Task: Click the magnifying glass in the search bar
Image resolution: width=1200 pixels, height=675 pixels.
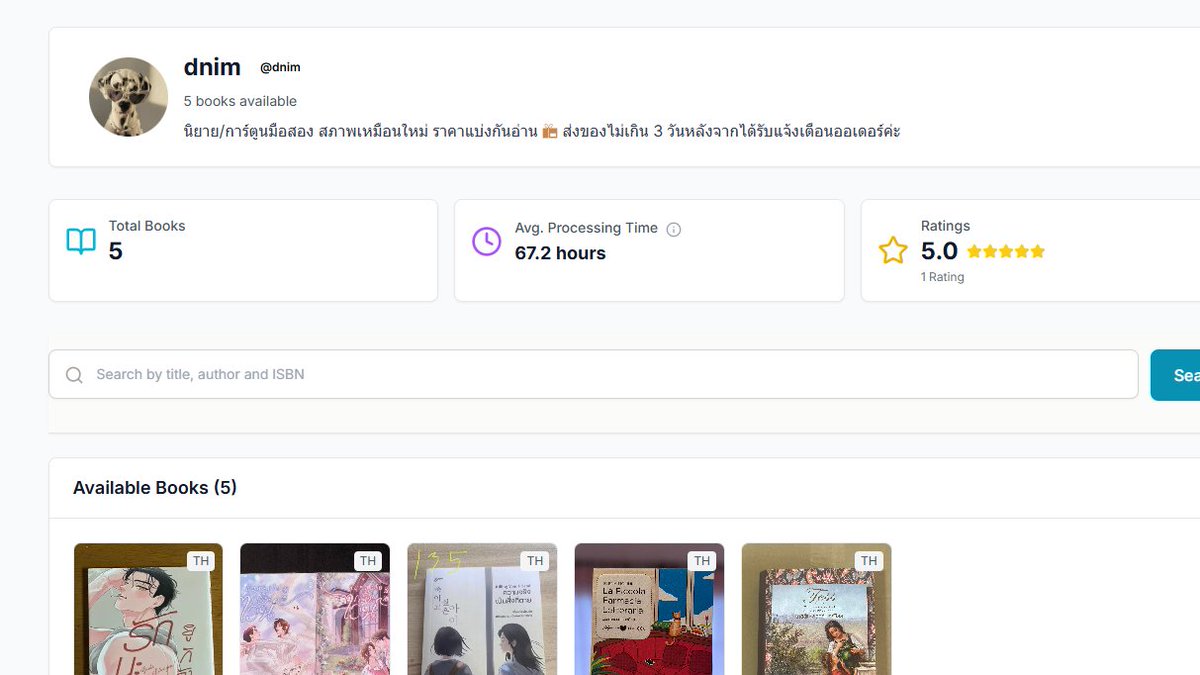Action: tap(74, 374)
